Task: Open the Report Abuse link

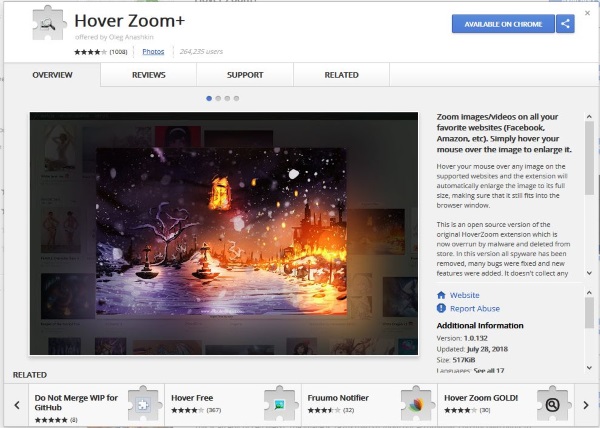Action: click(x=475, y=309)
